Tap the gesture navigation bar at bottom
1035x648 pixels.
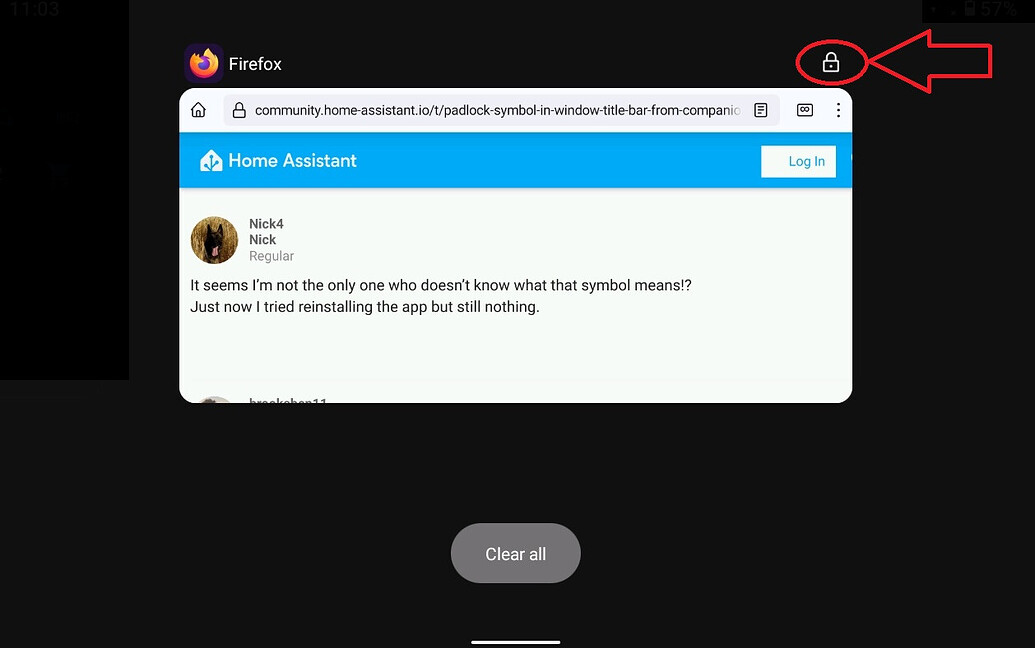tap(515, 640)
